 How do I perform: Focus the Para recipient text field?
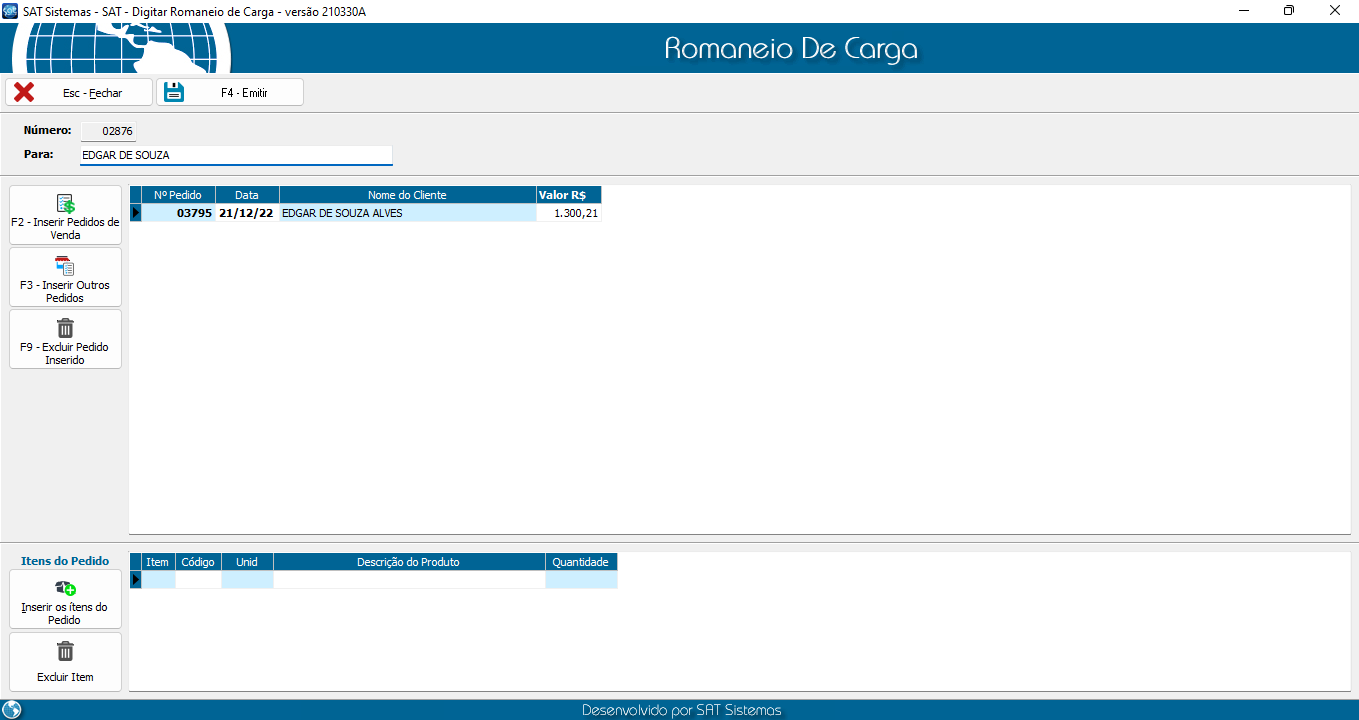[236, 155]
